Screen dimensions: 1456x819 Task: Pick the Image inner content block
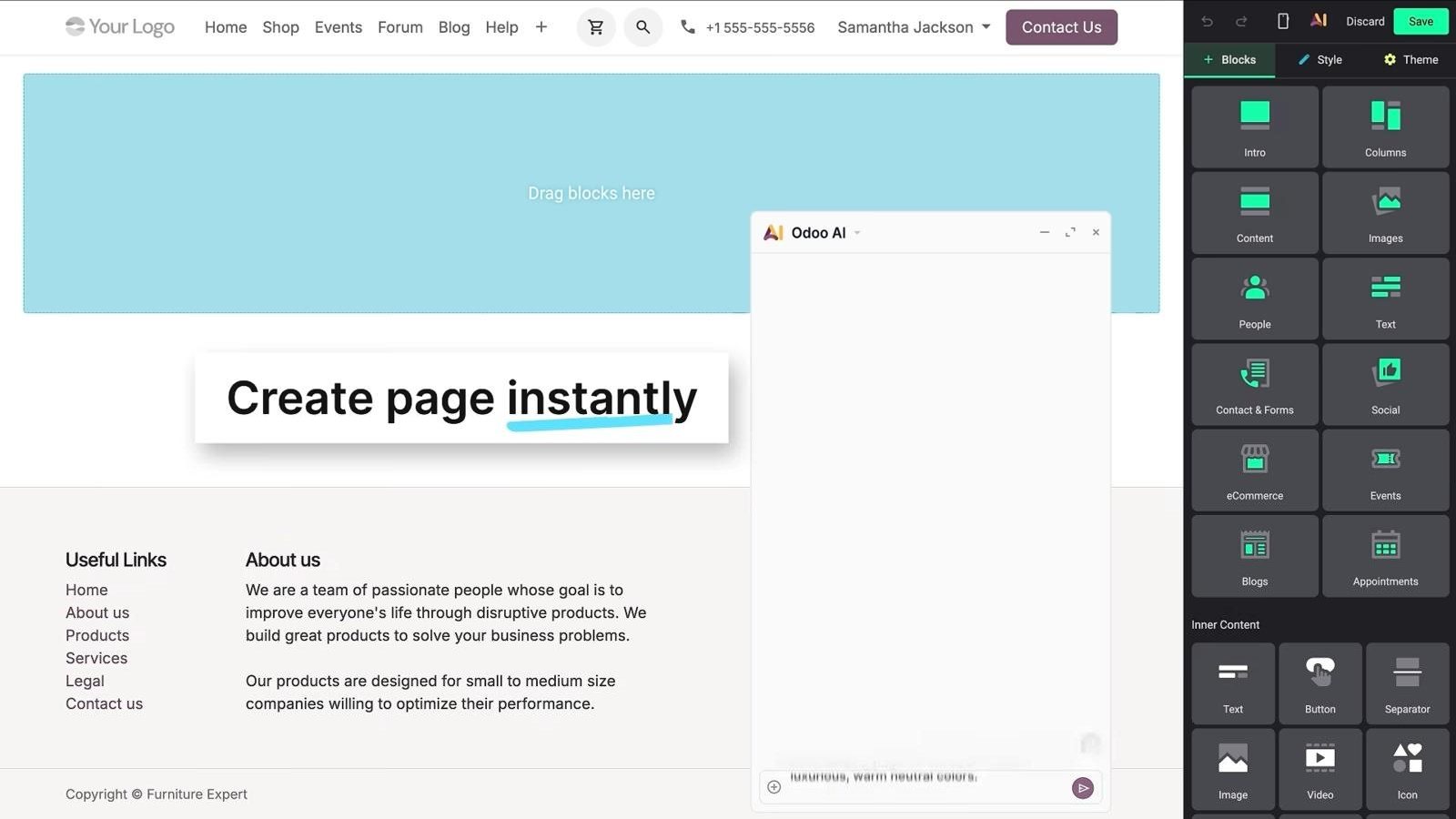1233,769
